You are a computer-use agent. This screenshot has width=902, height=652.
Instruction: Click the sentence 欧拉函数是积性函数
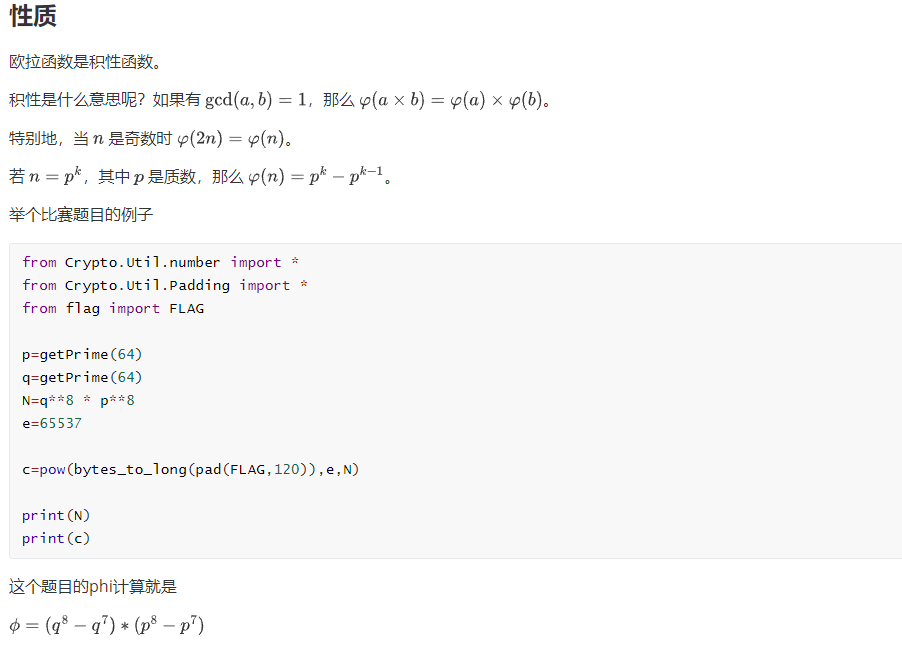tap(84, 62)
